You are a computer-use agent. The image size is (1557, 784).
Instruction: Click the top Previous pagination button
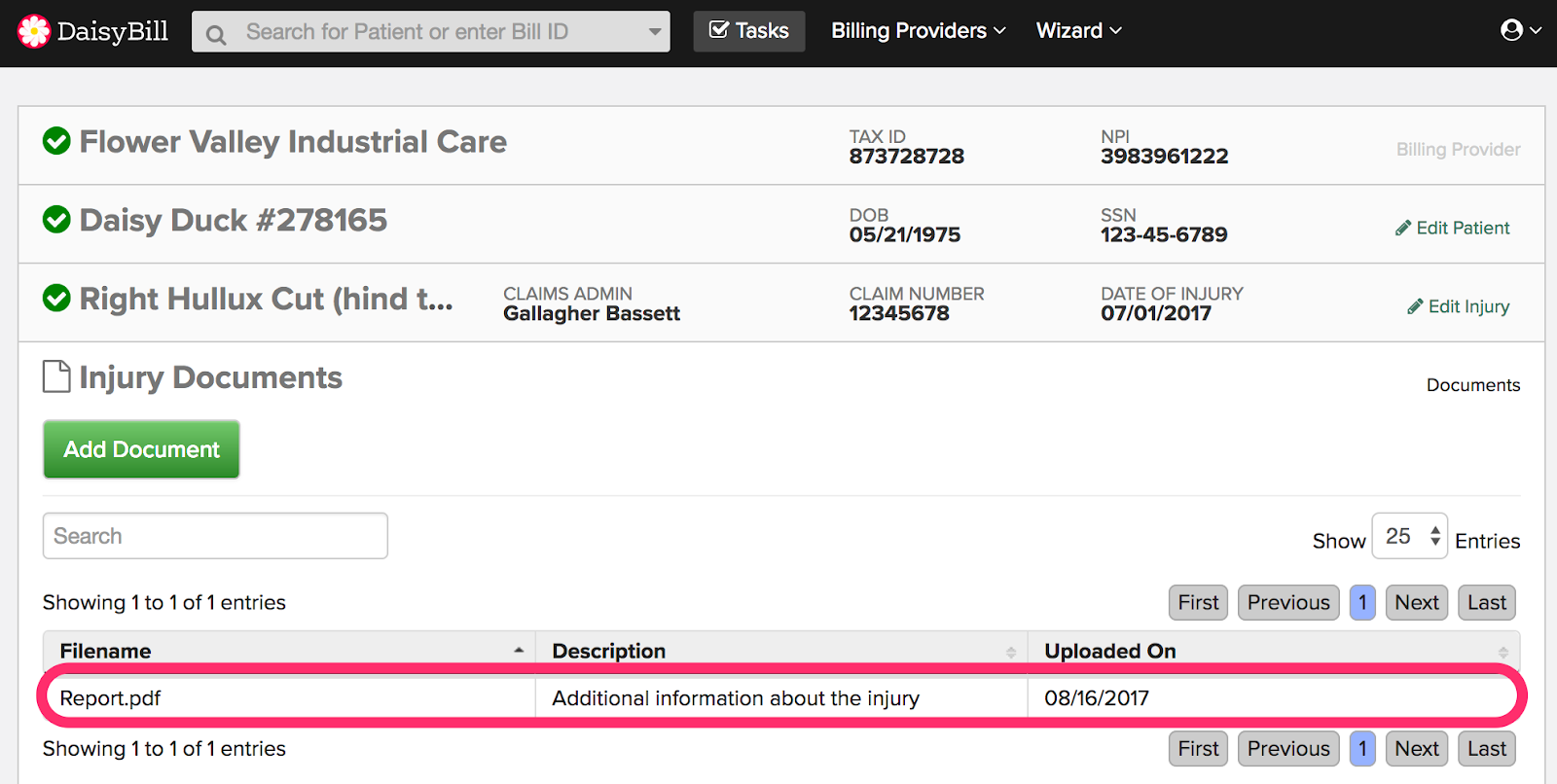point(1288,602)
